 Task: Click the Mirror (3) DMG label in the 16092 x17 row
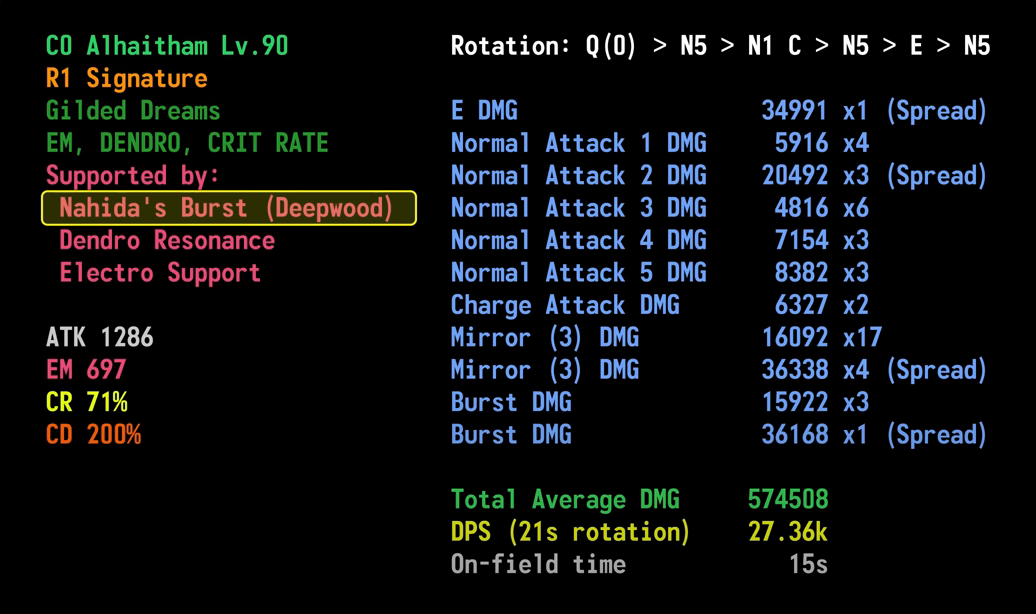click(544, 338)
